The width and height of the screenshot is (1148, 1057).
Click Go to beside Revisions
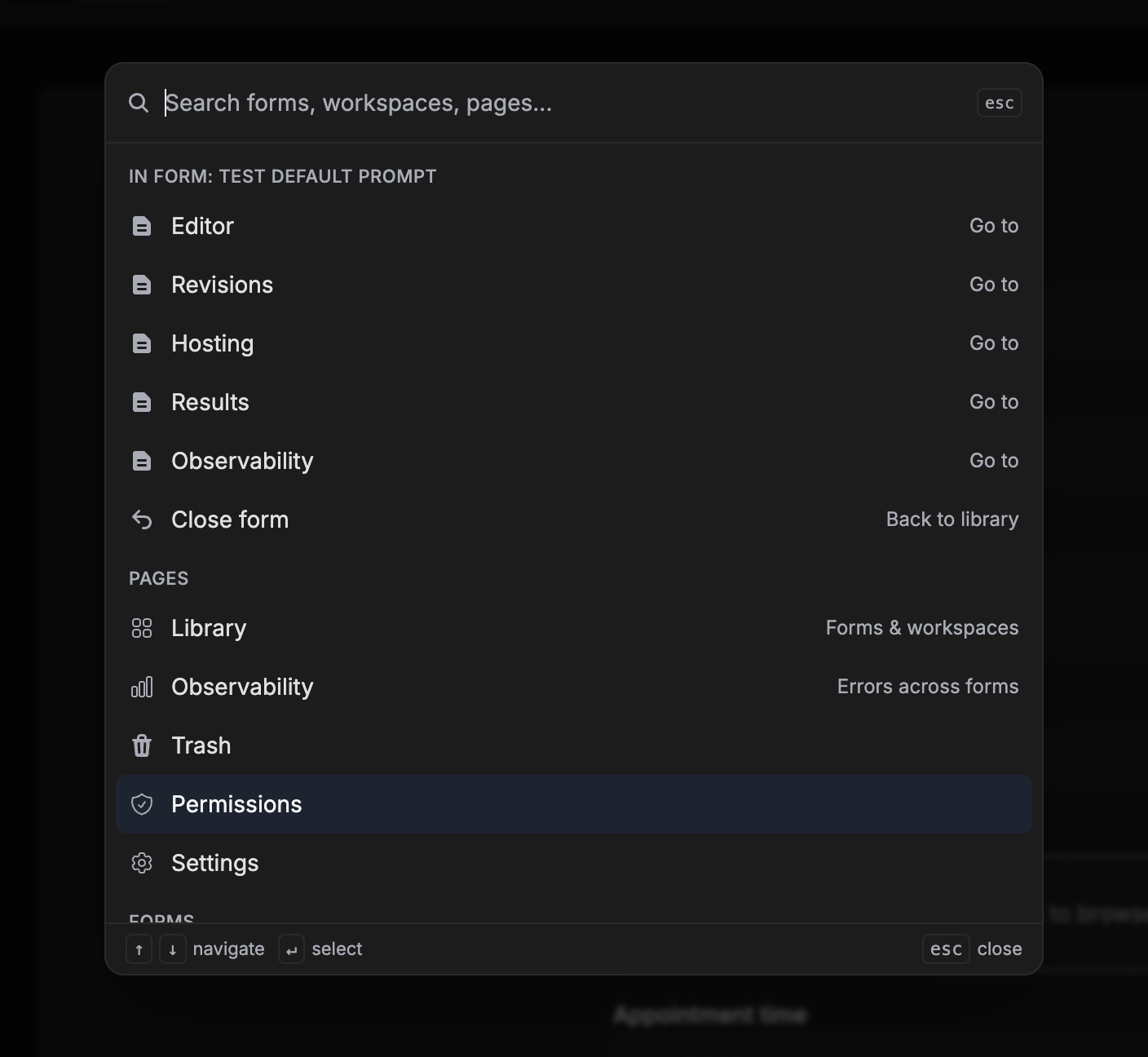[x=994, y=285]
